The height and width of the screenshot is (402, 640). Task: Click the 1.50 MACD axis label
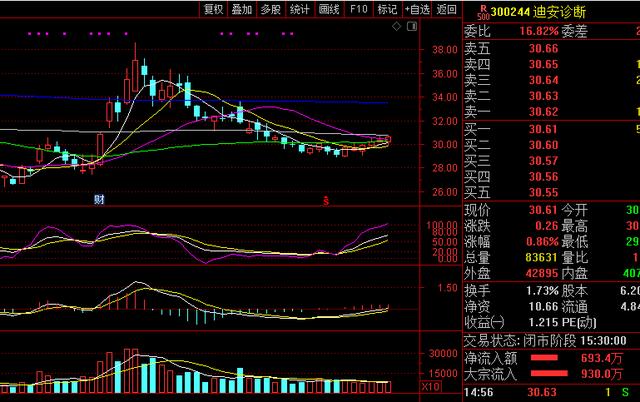pos(448,288)
